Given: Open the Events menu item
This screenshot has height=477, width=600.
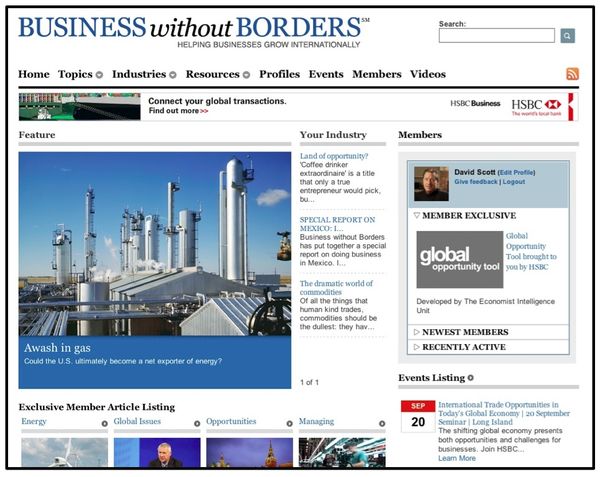Looking at the screenshot, I should pos(326,74).
